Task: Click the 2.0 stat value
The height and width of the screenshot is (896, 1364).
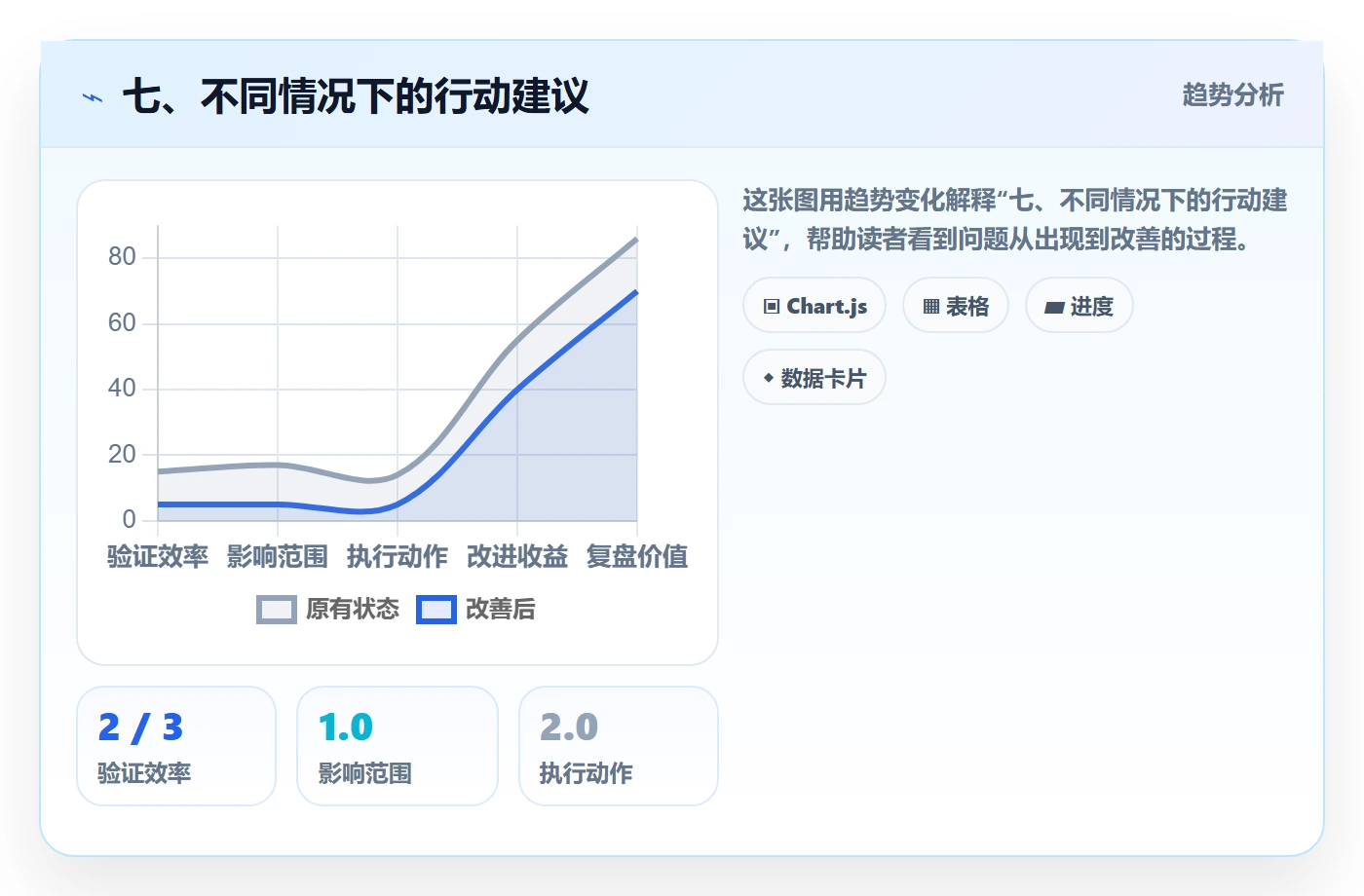Action: (569, 728)
